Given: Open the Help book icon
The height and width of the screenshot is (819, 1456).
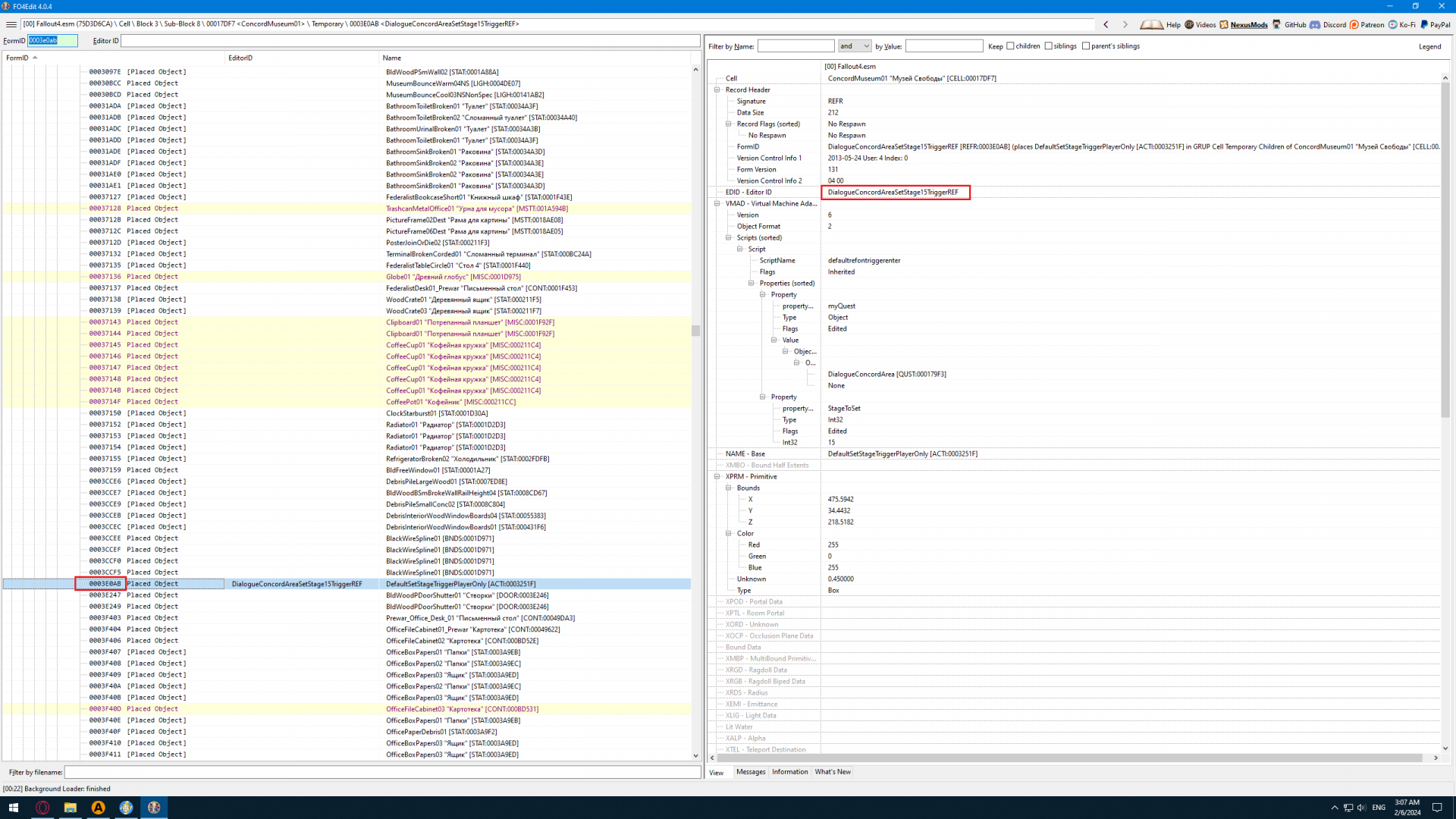Looking at the screenshot, I should tap(1151, 24).
